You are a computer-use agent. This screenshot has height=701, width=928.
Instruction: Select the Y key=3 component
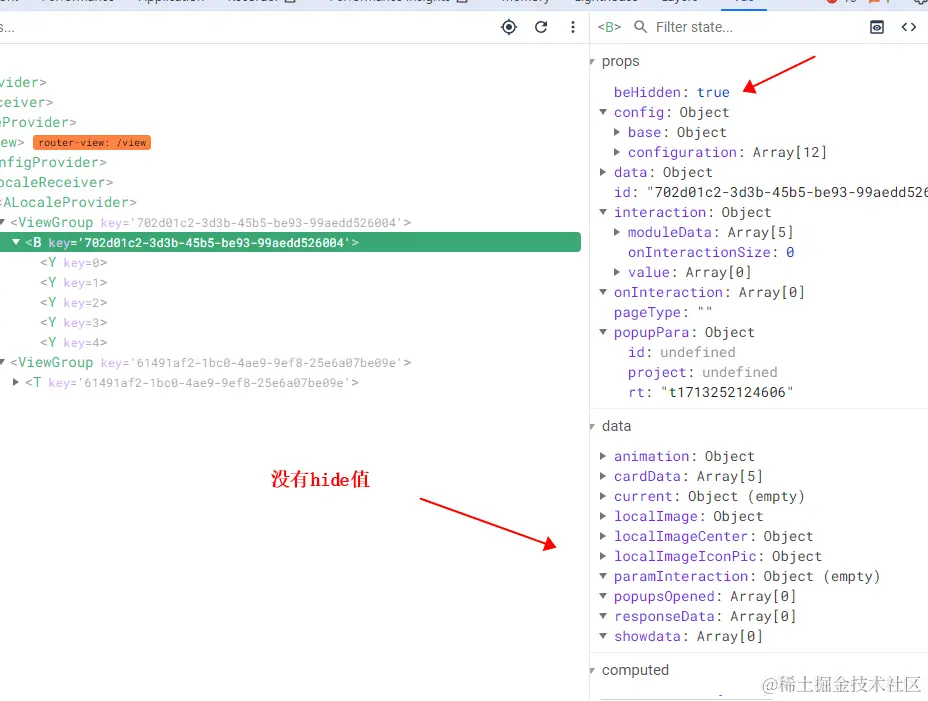tap(73, 323)
